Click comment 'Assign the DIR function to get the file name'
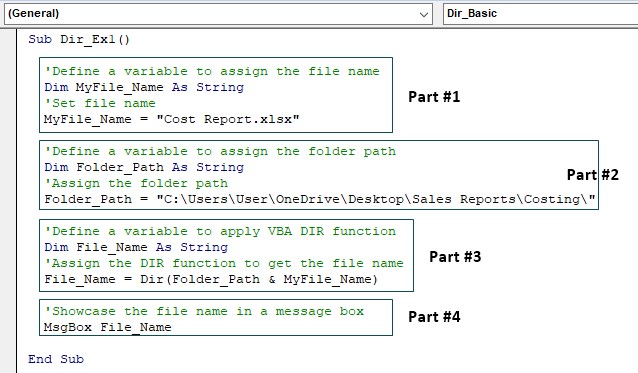 tap(224, 264)
